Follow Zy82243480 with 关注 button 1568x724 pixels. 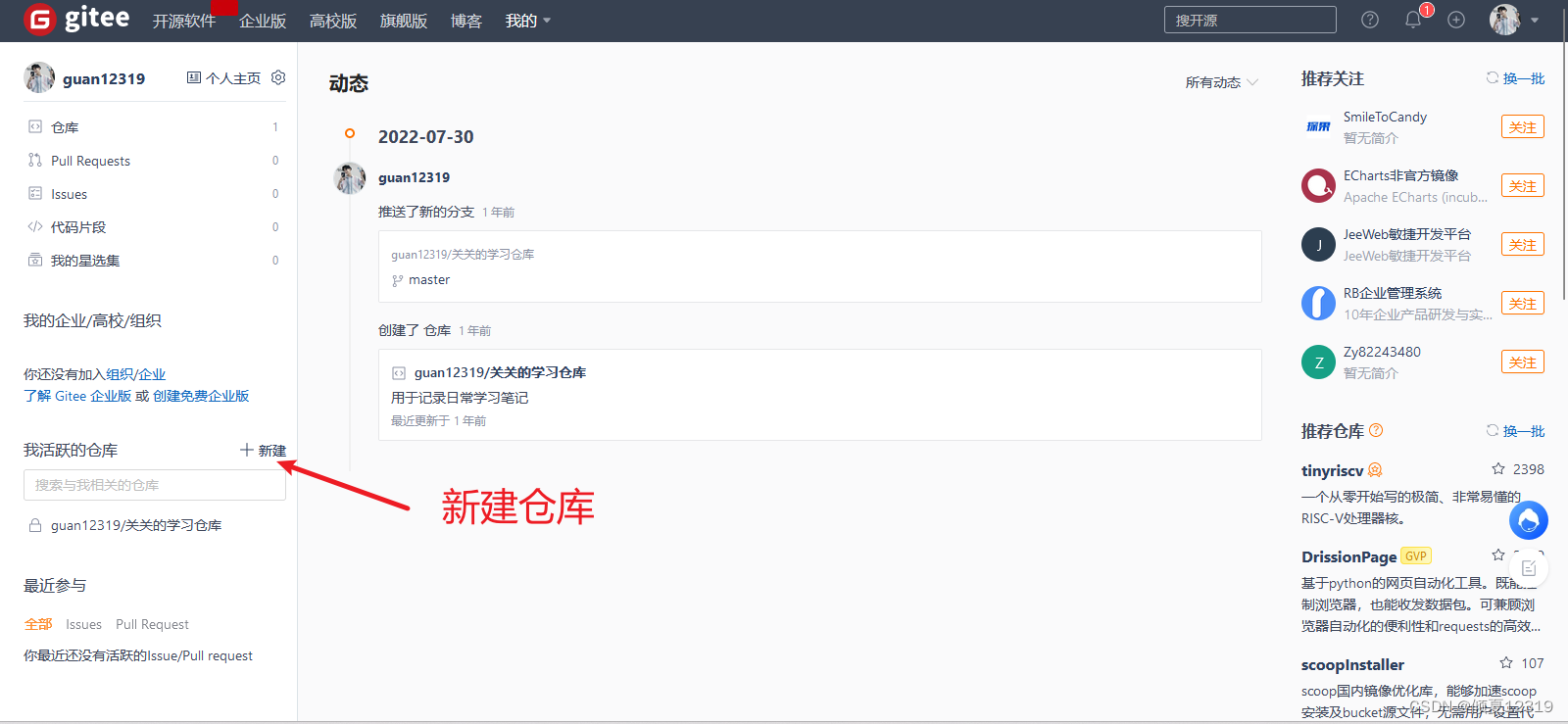tap(1523, 362)
